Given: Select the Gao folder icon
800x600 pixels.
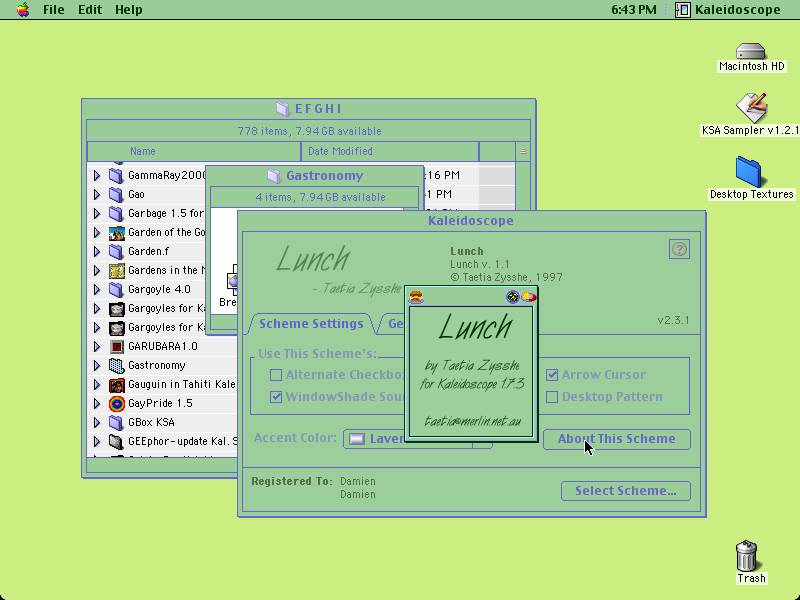Looking at the screenshot, I should [x=116, y=194].
